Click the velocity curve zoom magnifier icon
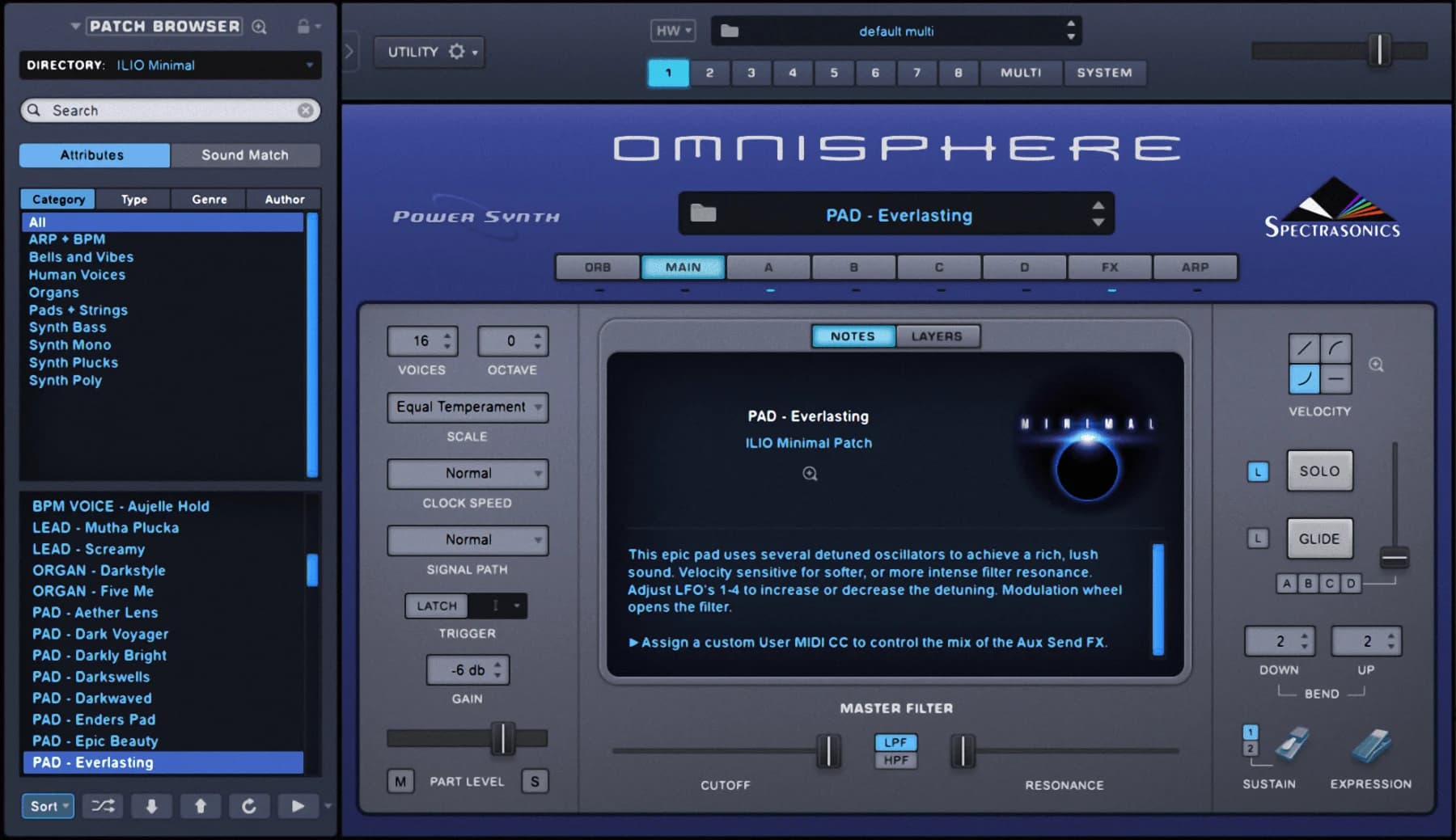The width and height of the screenshot is (1456, 840). pos(1375,365)
